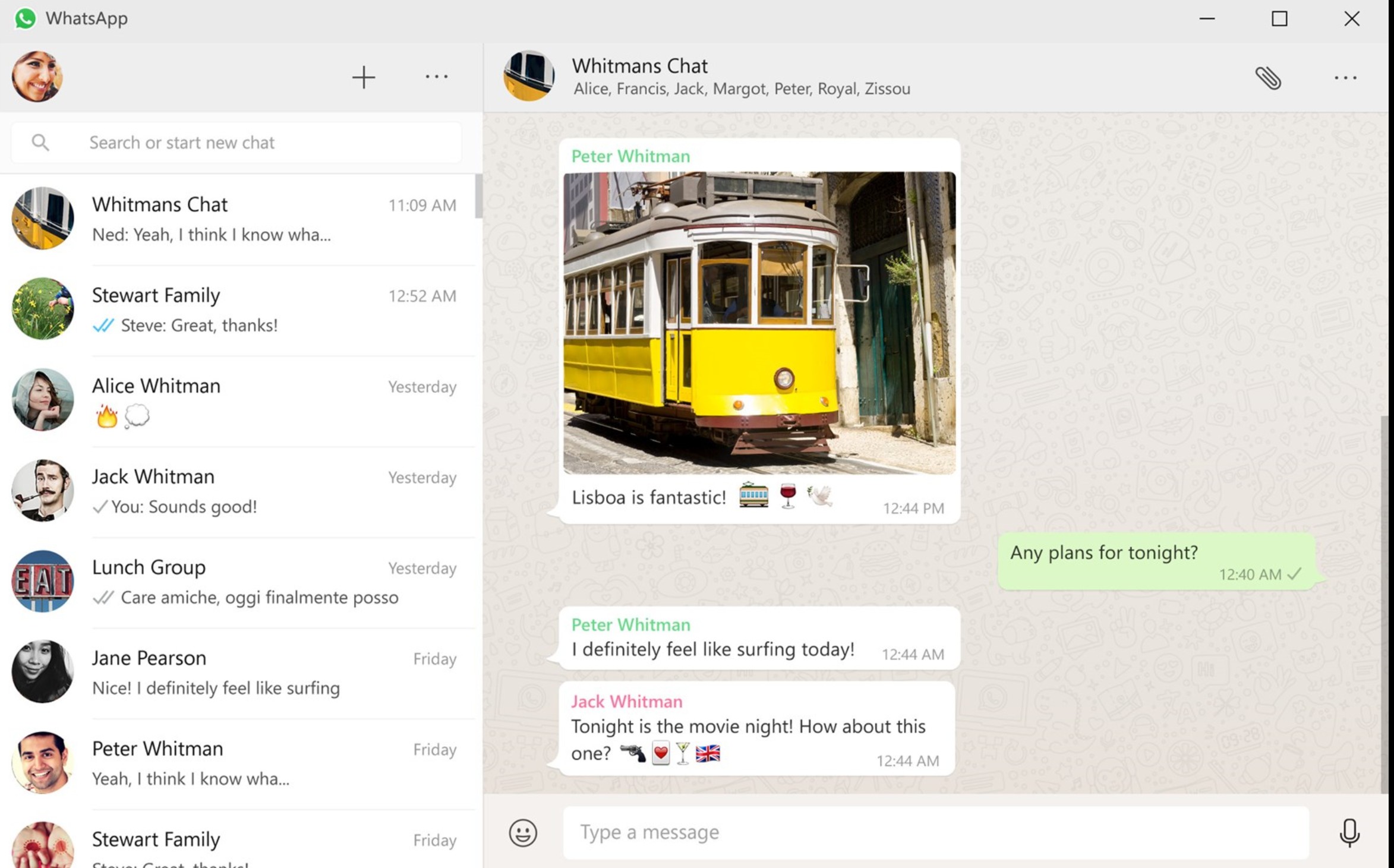Minimize the WhatsApp window
Screen dimensions: 1394x868
[1207, 19]
